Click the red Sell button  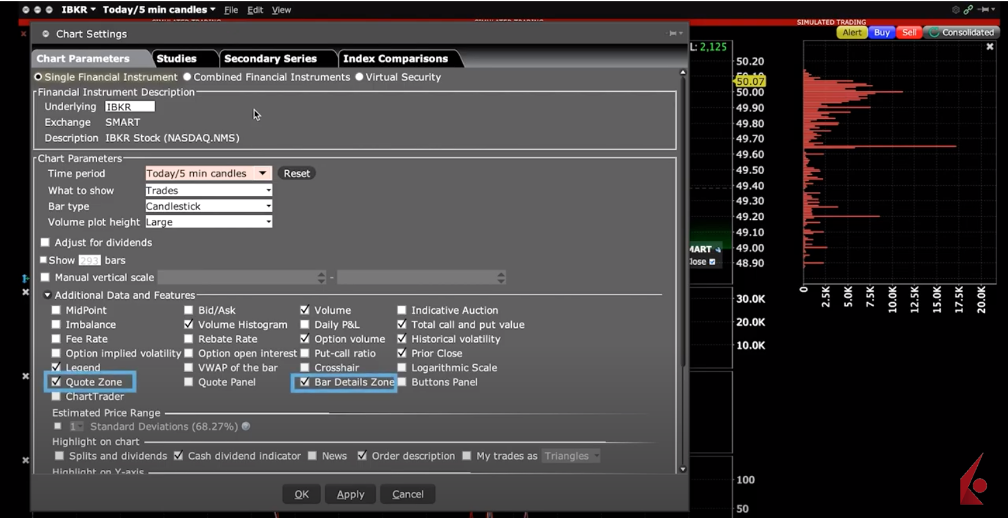click(x=909, y=32)
